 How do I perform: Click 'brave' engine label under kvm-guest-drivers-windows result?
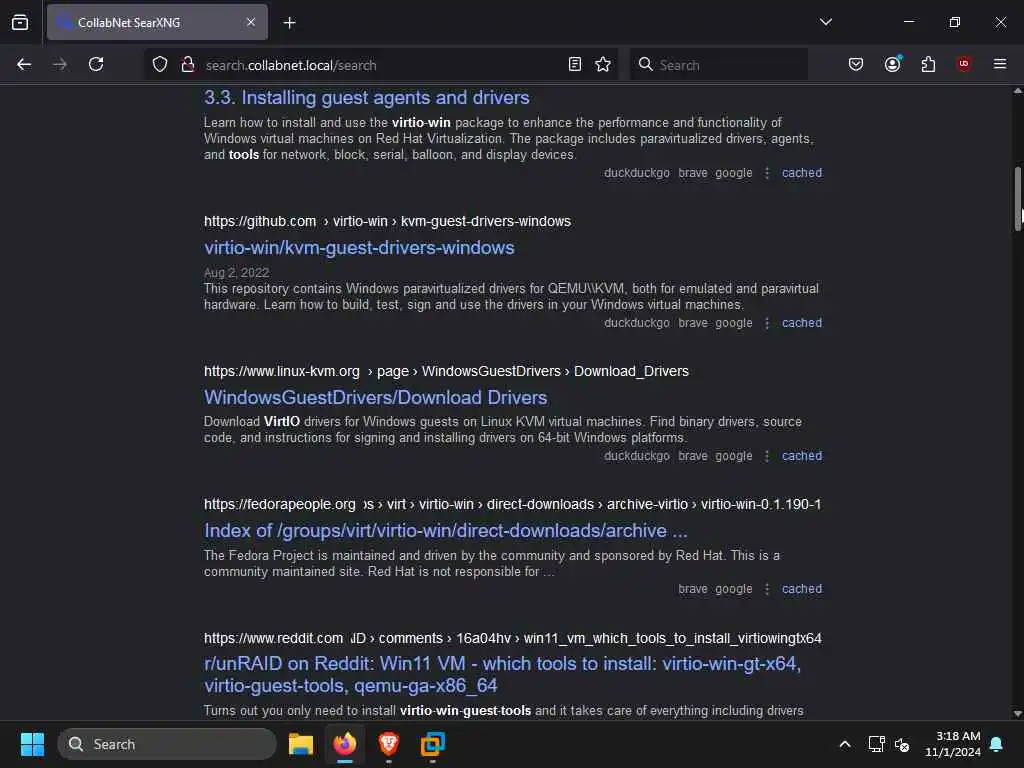pos(693,323)
